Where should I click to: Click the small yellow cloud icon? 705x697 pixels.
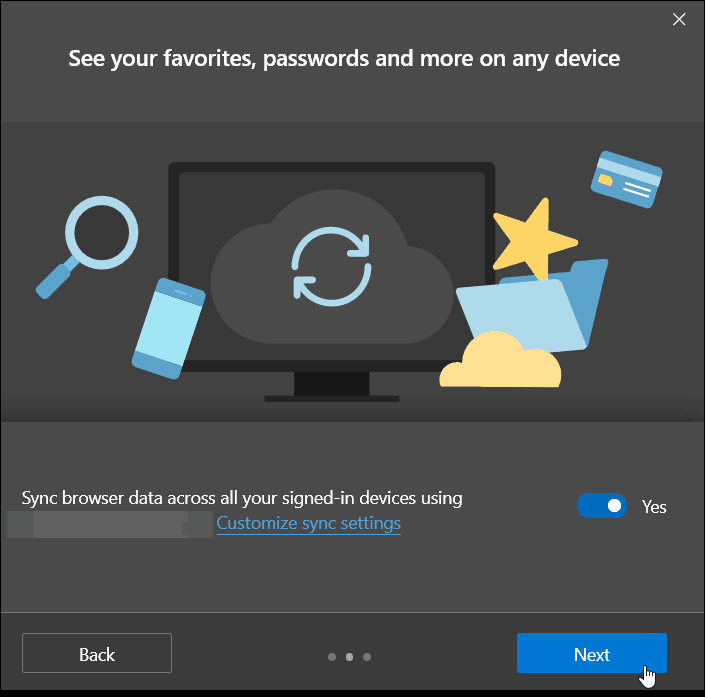pyautogui.click(x=500, y=360)
